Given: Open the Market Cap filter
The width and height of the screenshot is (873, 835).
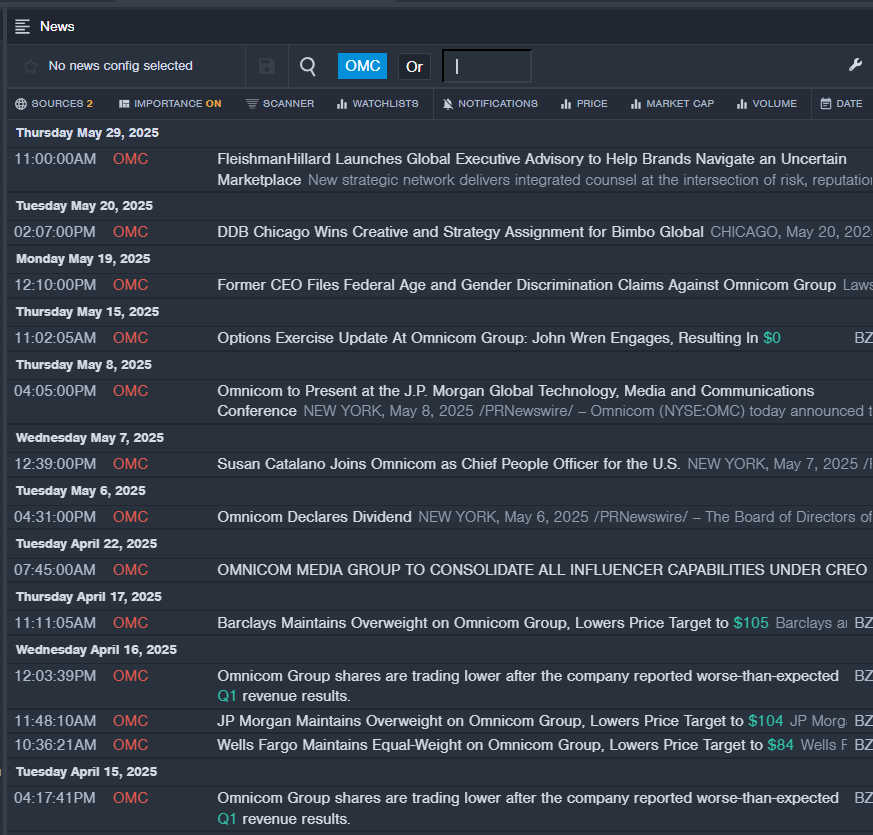Looking at the screenshot, I should [672, 104].
